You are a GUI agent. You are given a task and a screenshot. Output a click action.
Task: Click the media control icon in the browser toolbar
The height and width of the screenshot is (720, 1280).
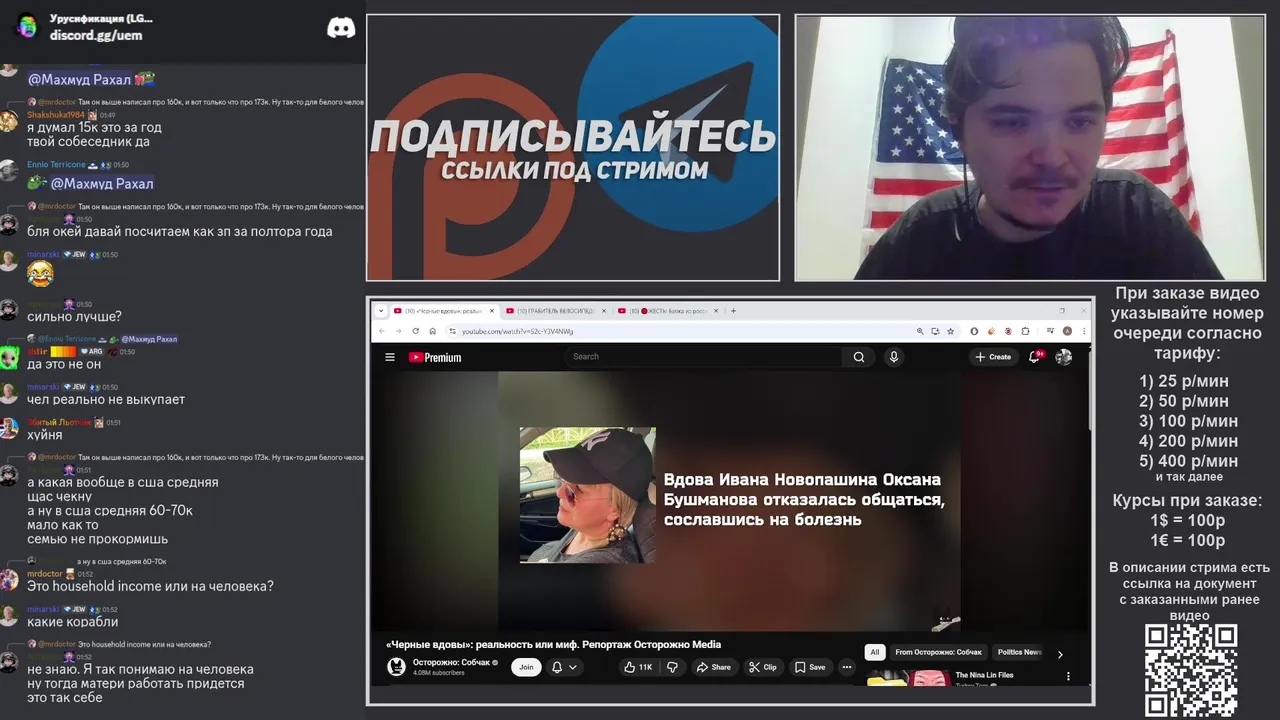[1050, 331]
